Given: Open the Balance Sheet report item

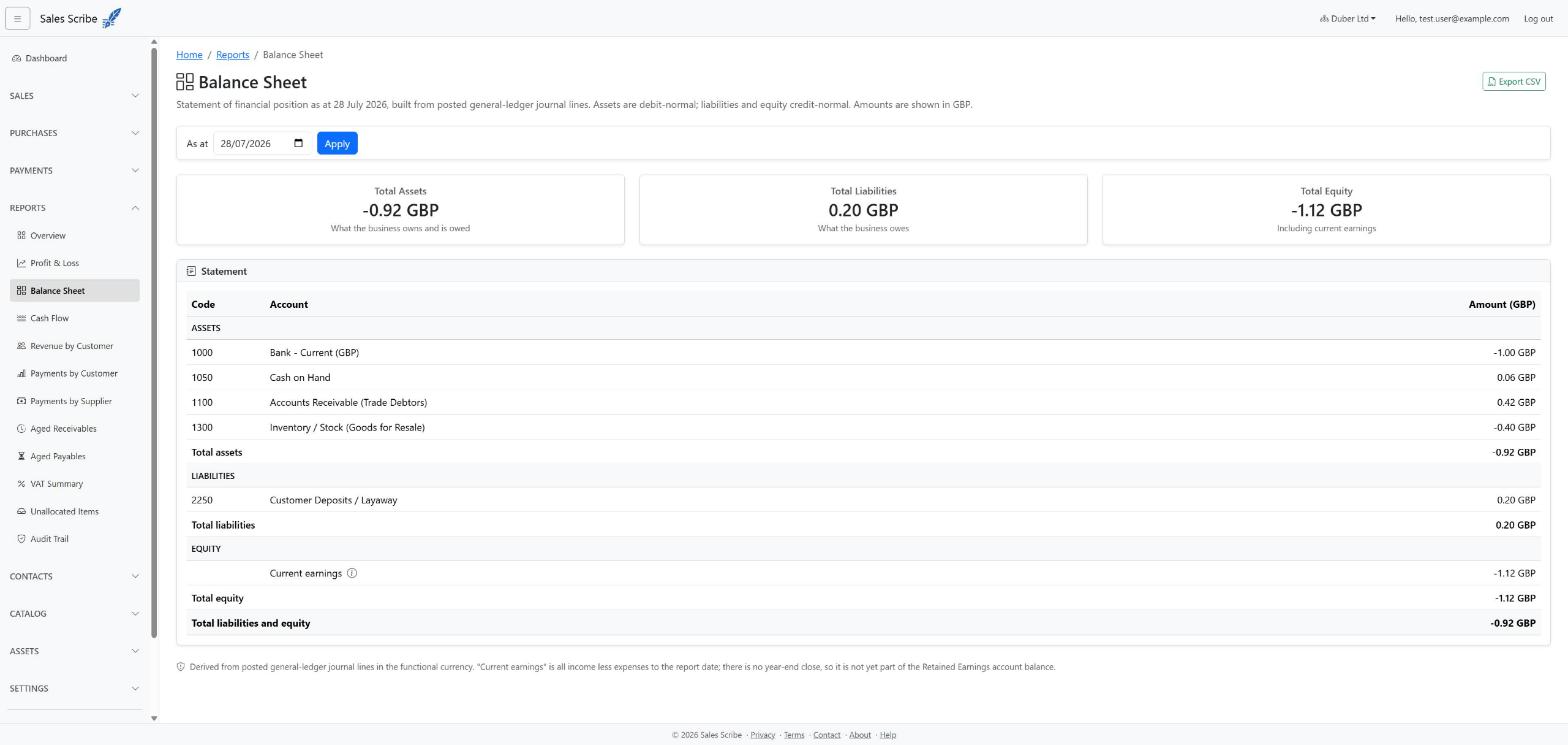Looking at the screenshot, I should pyautogui.click(x=75, y=291).
